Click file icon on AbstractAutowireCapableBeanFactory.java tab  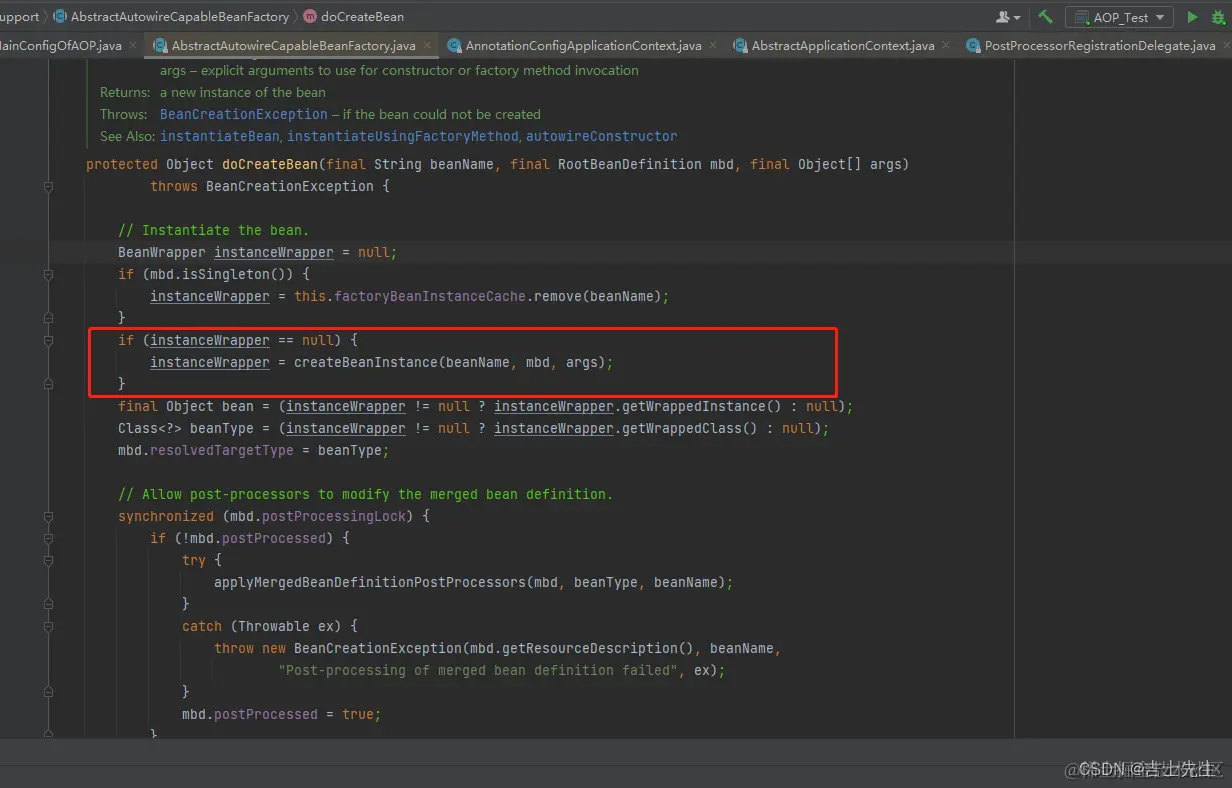pyautogui.click(x=160, y=46)
